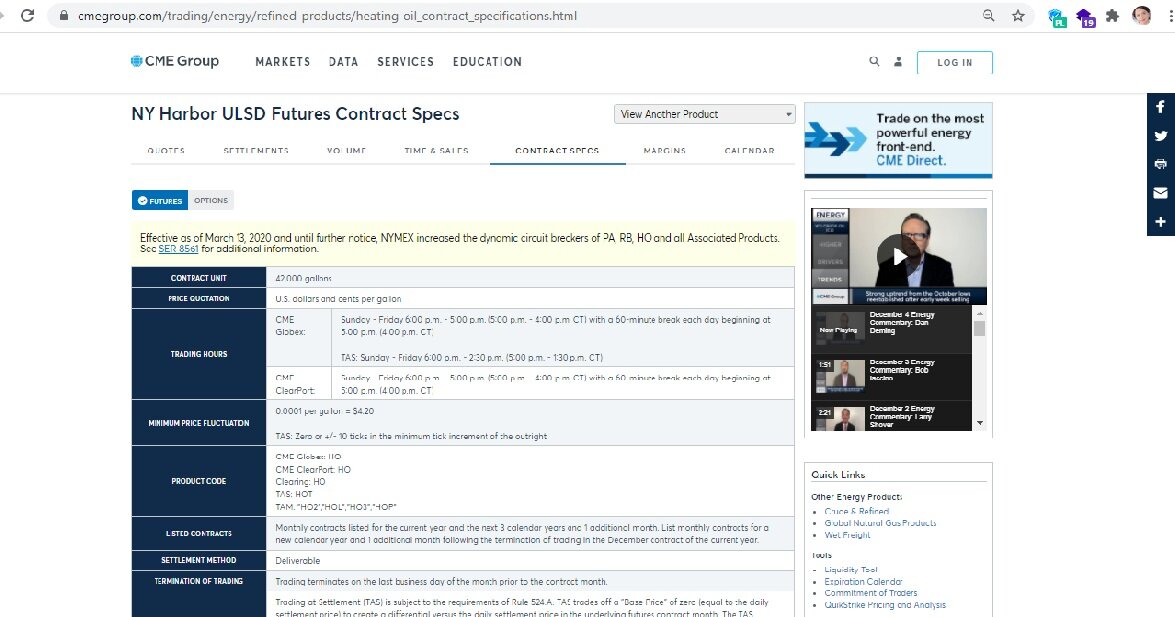Open the Crude & Refined link
The height and width of the screenshot is (617, 1175).
point(857,511)
